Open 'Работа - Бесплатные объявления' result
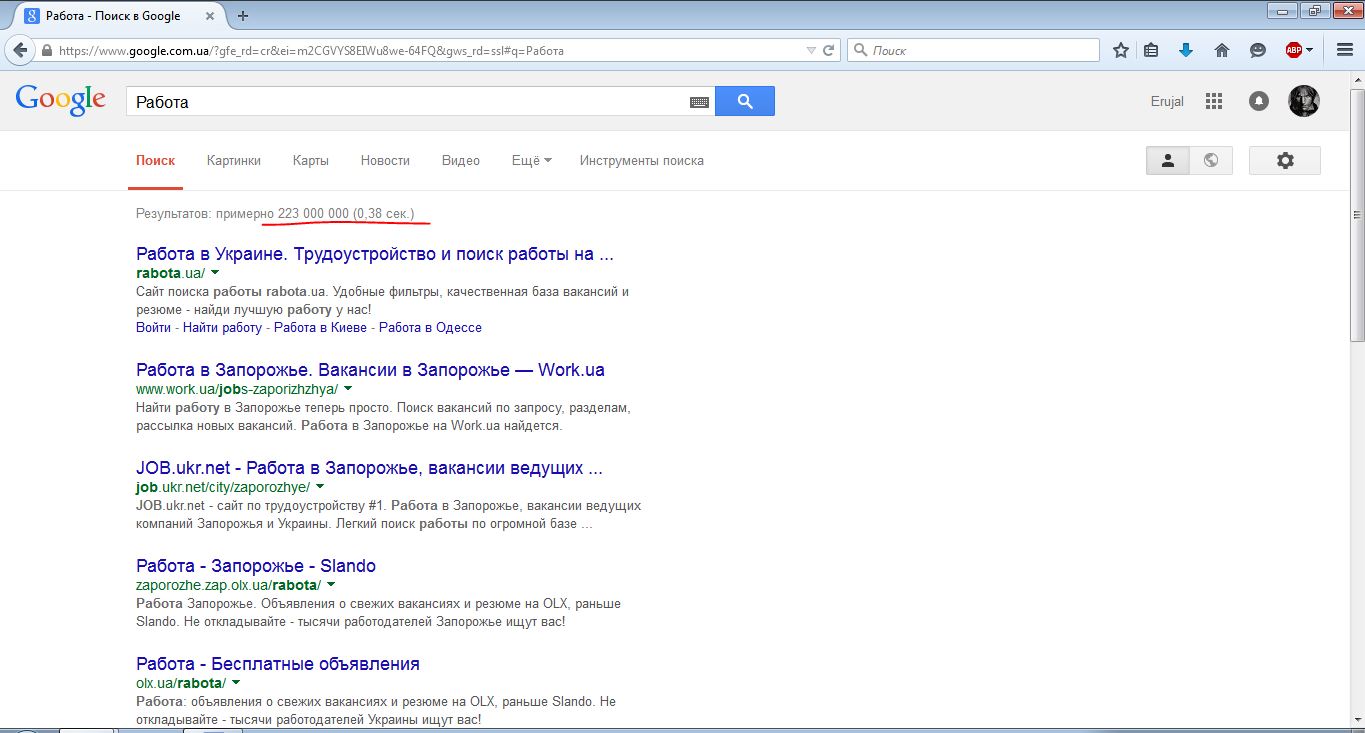This screenshot has height=733, width=1365. coord(278,664)
